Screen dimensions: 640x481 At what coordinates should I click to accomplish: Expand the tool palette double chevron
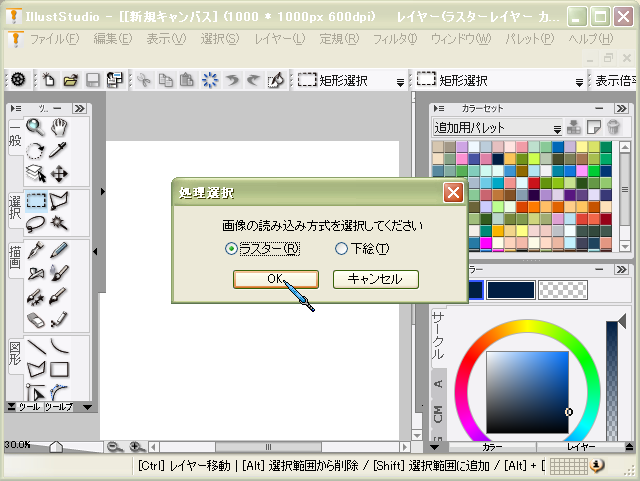pos(80,108)
